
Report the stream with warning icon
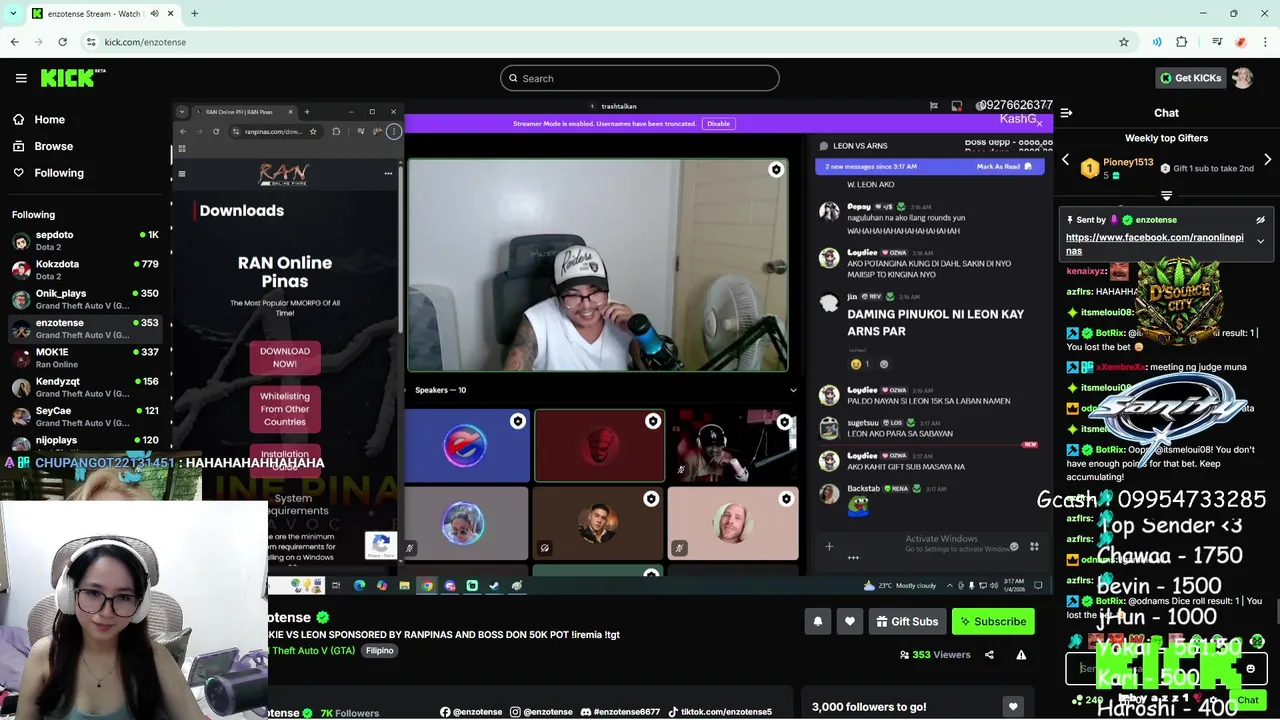tap(1021, 655)
